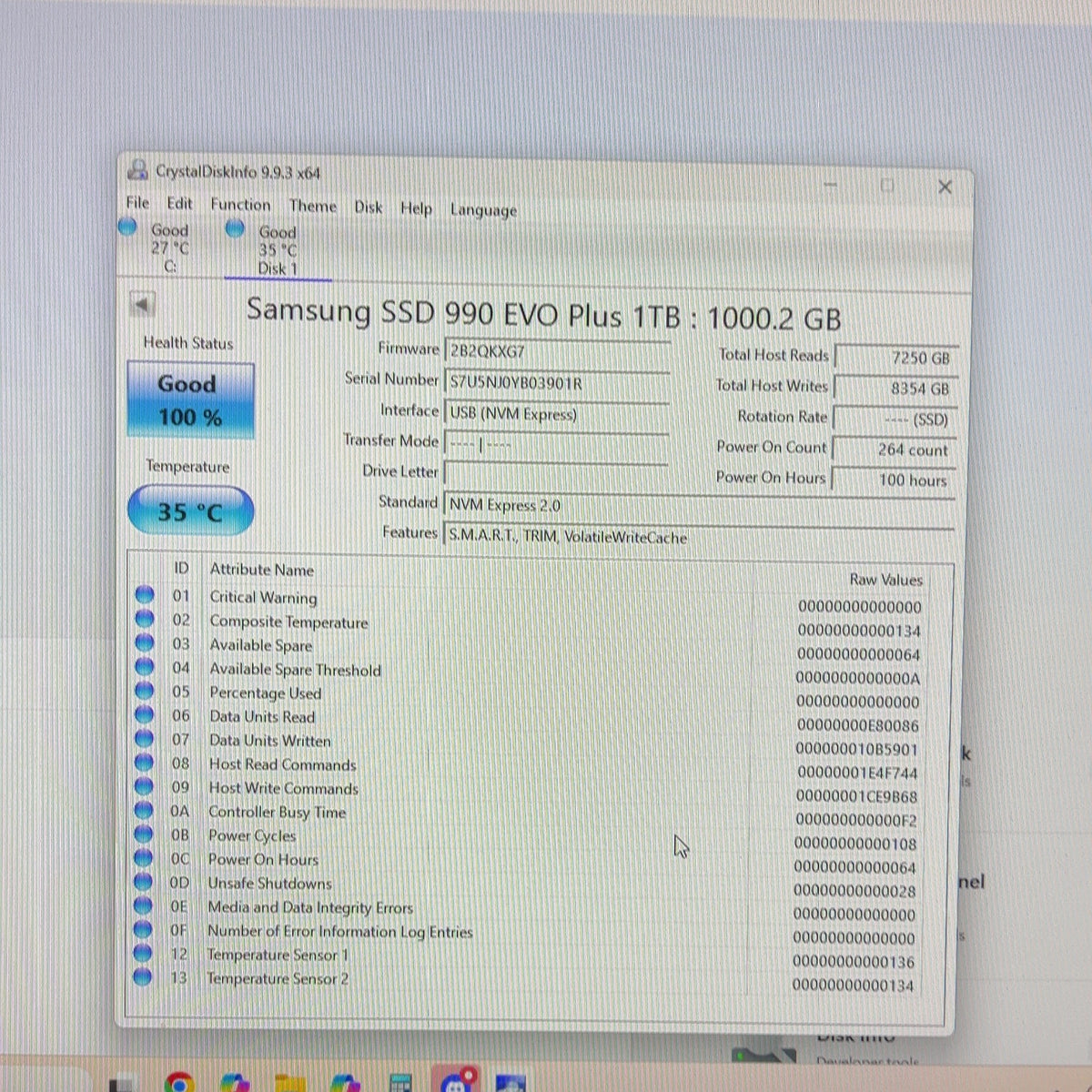1092x1092 pixels.
Task: Click the status circle for Unsafe Shutdowns
Action: coord(143,881)
